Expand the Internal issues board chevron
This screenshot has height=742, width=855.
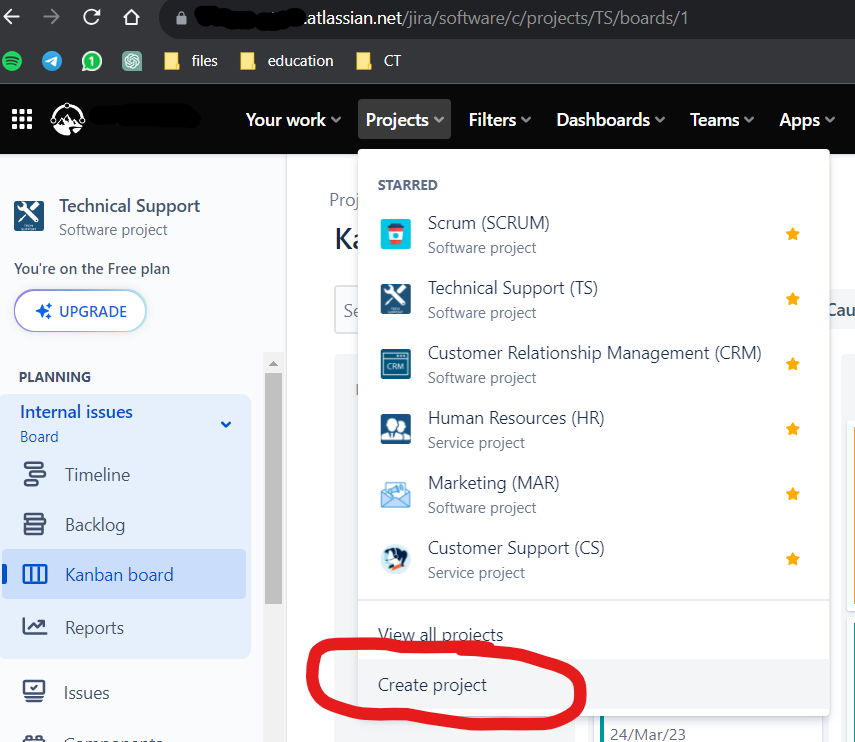point(226,424)
